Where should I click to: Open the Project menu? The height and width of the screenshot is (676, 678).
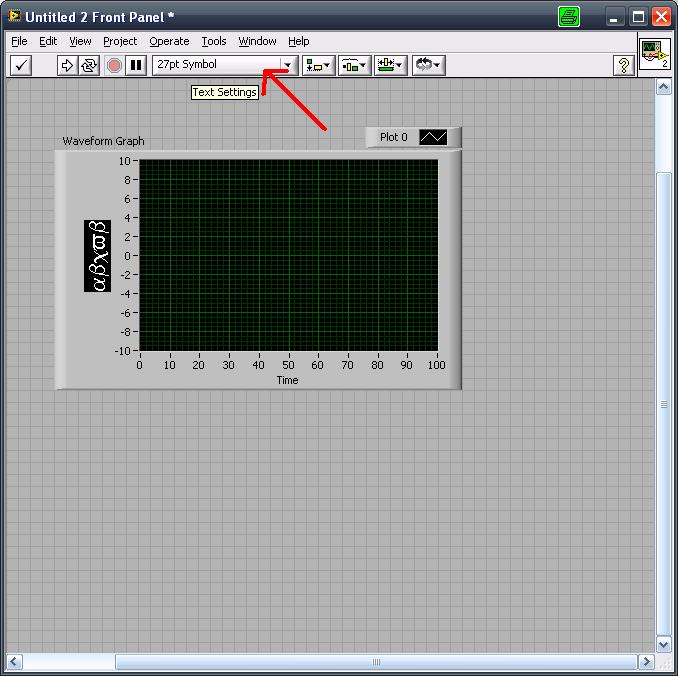click(x=120, y=41)
